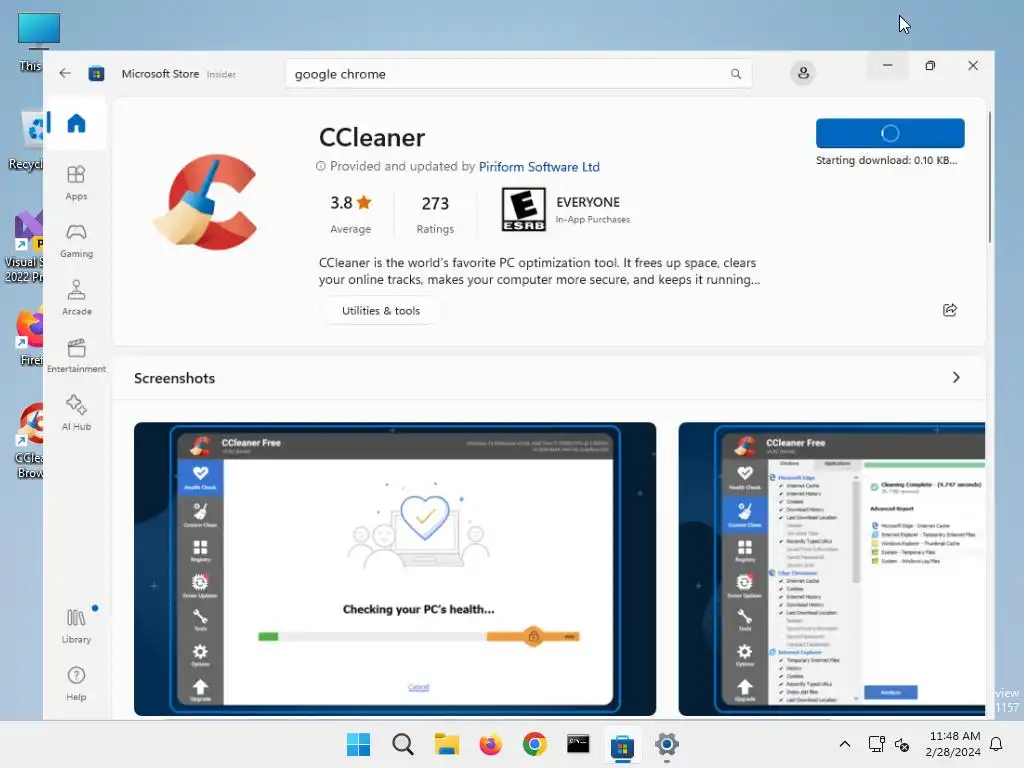This screenshot has height=768, width=1024.
Task: Expand Screenshots with the chevron arrow
Action: [955, 377]
